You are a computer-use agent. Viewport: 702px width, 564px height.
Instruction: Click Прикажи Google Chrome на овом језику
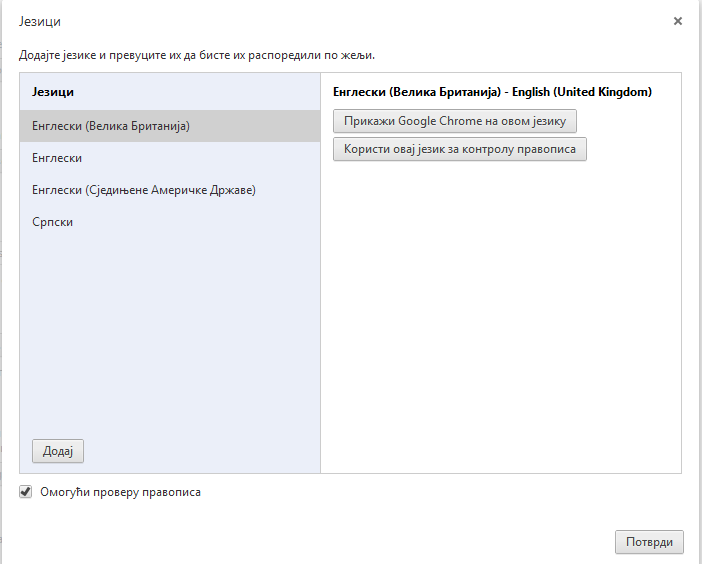[455, 121]
